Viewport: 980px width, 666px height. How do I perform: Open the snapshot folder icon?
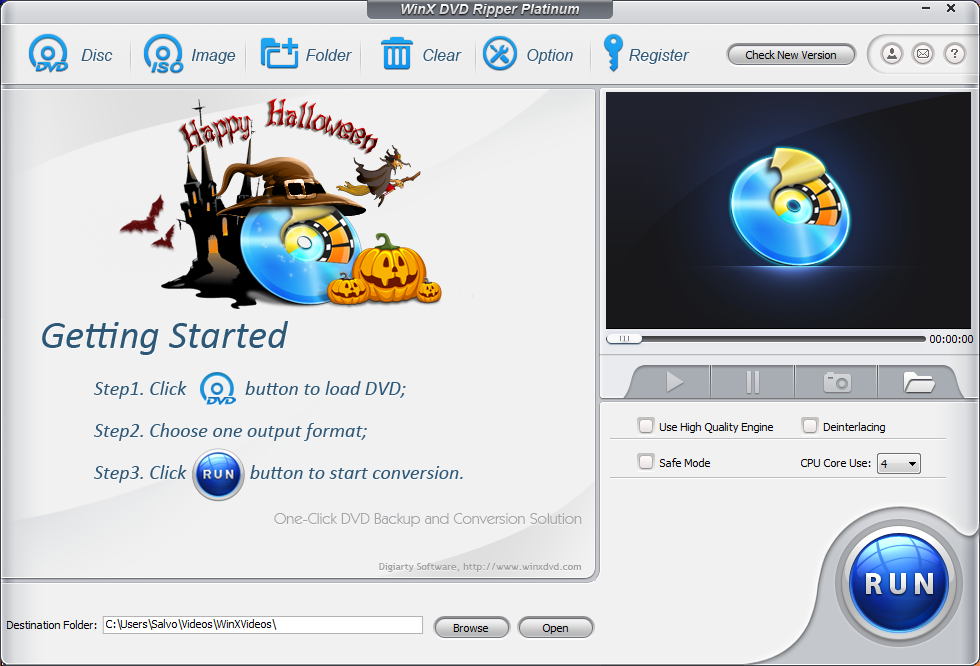[x=918, y=382]
